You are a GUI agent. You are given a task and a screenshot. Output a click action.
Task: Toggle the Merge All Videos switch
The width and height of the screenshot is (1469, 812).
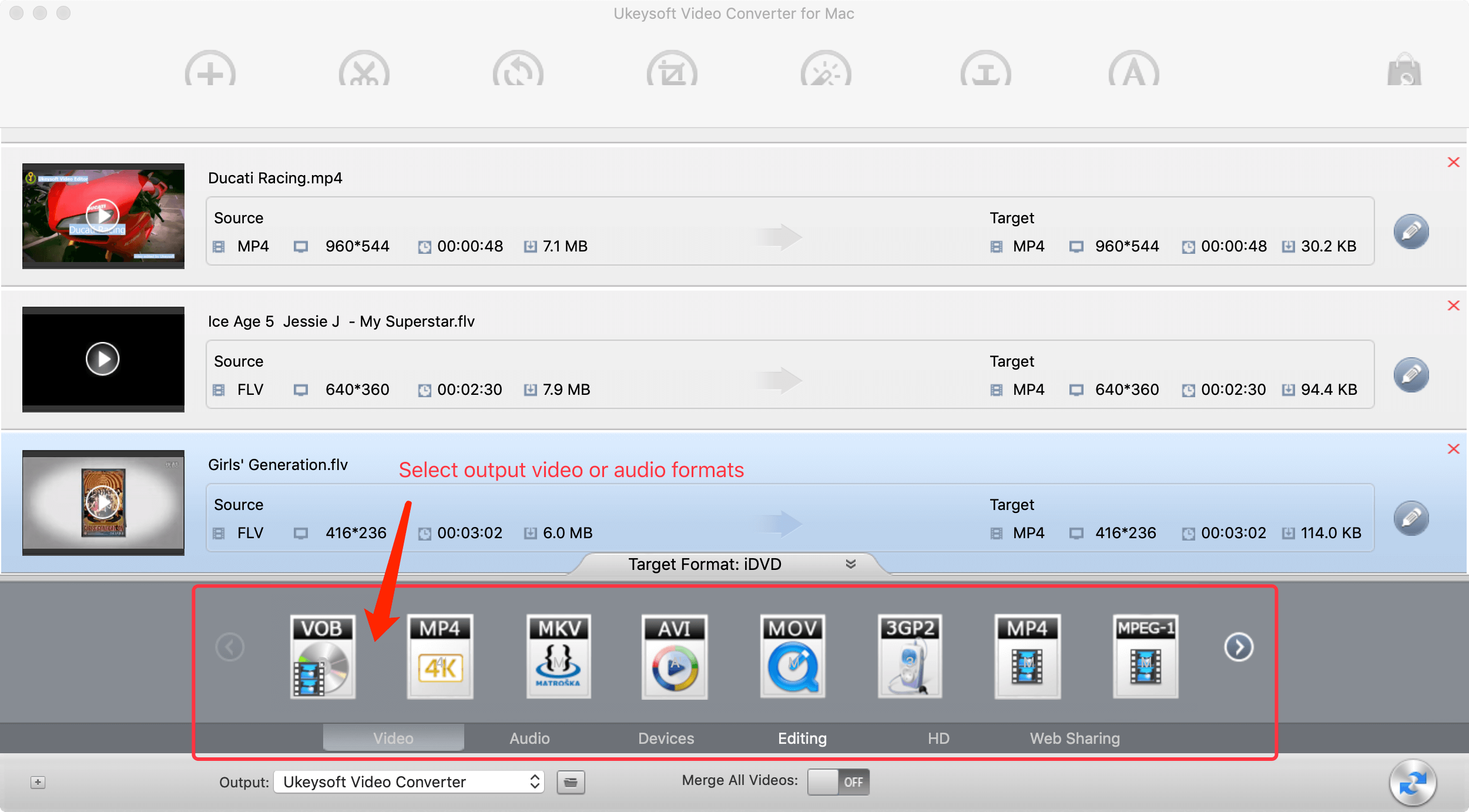[838, 782]
